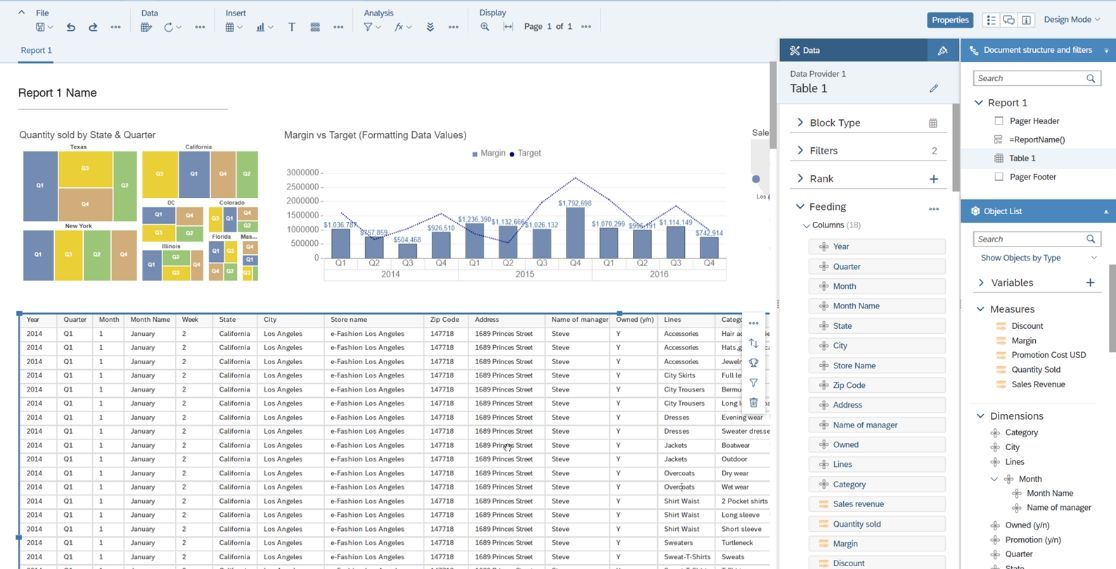Open table floating more options icon
1116x569 pixels.
click(754, 323)
